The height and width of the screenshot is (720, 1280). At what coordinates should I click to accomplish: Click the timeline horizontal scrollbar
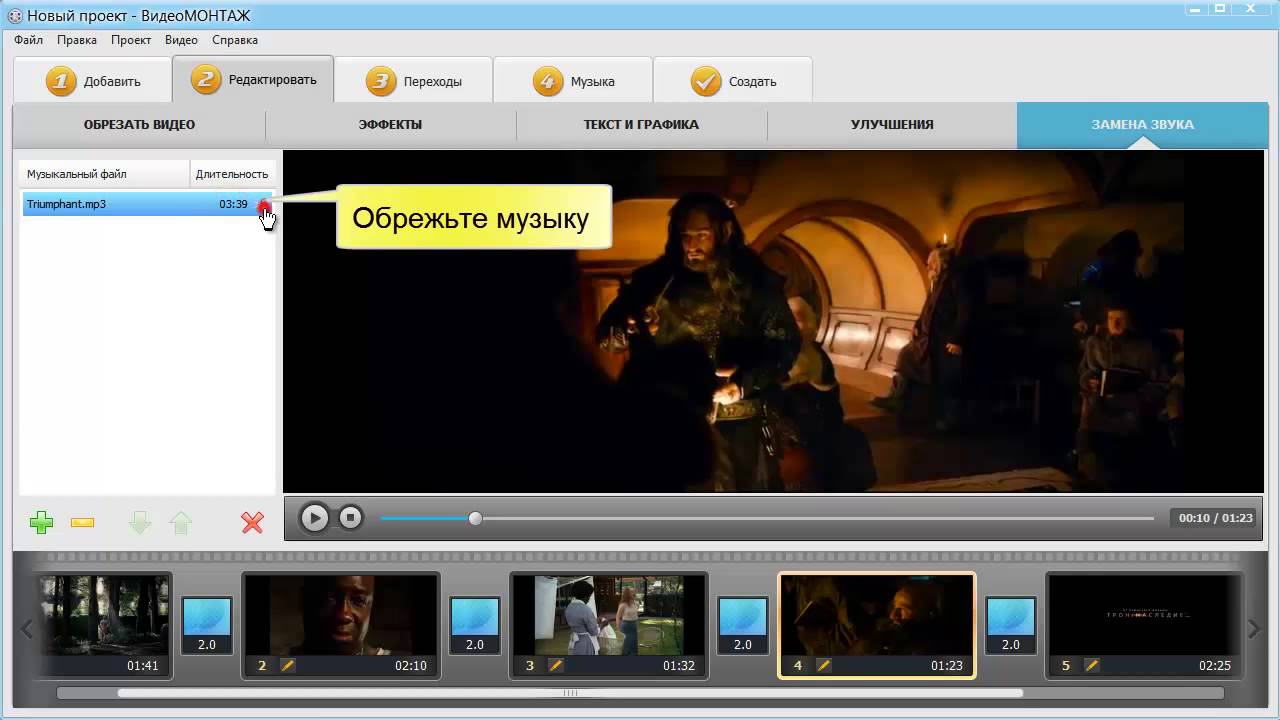(x=570, y=692)
